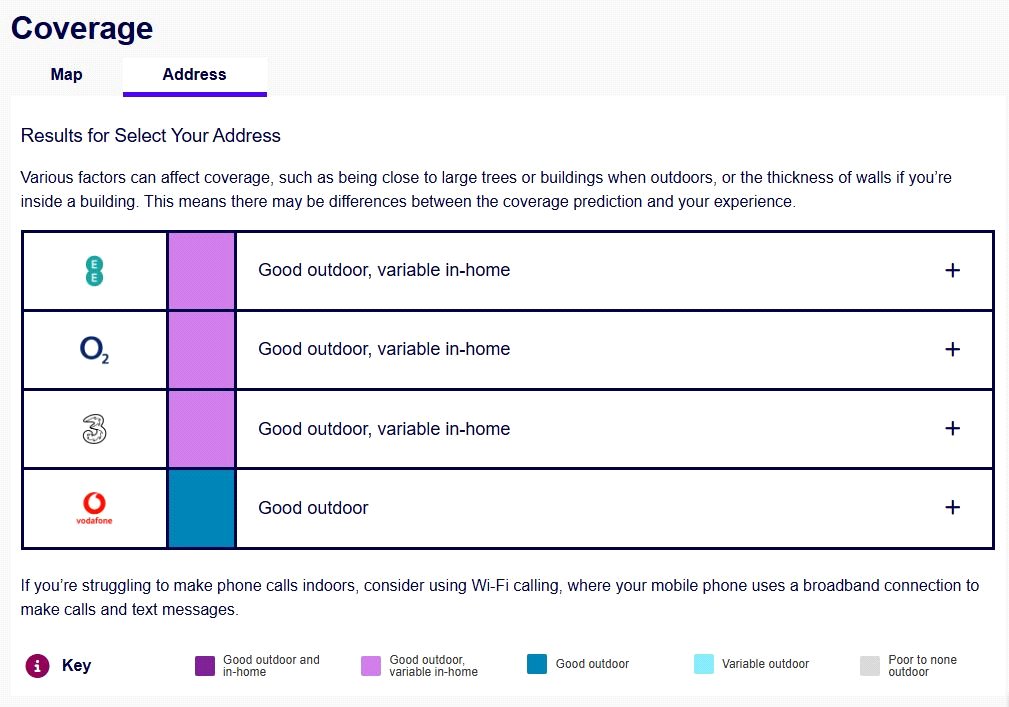Viewport: 1009px width, 707px height.
Task: Switch to the Map tab
Action: click(66, 75)
